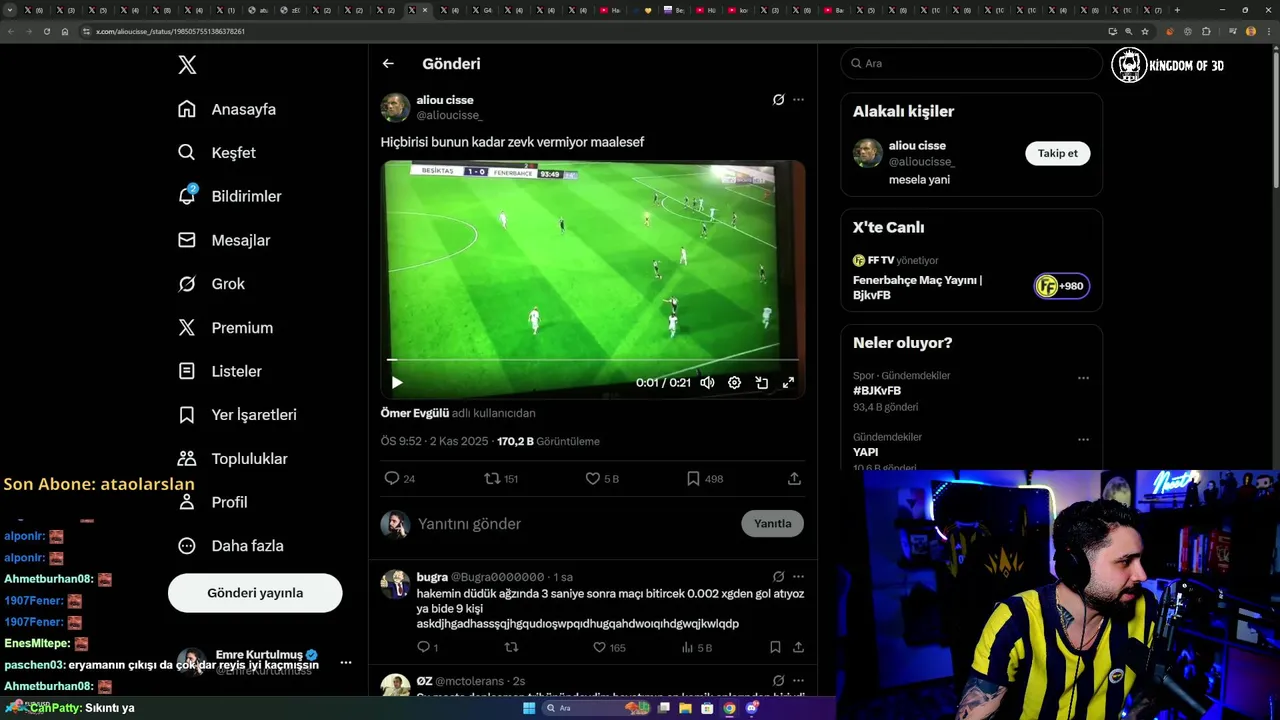Open Keşfet explore page
The width and height of the screenshot is (1280, 720).
click(x=217, y=153)
